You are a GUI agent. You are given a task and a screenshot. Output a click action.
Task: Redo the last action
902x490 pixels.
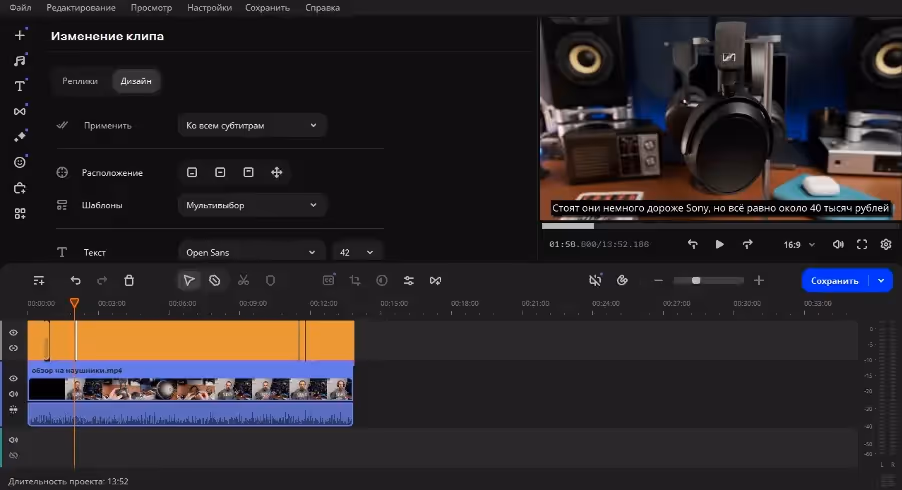tap(102, 281)
